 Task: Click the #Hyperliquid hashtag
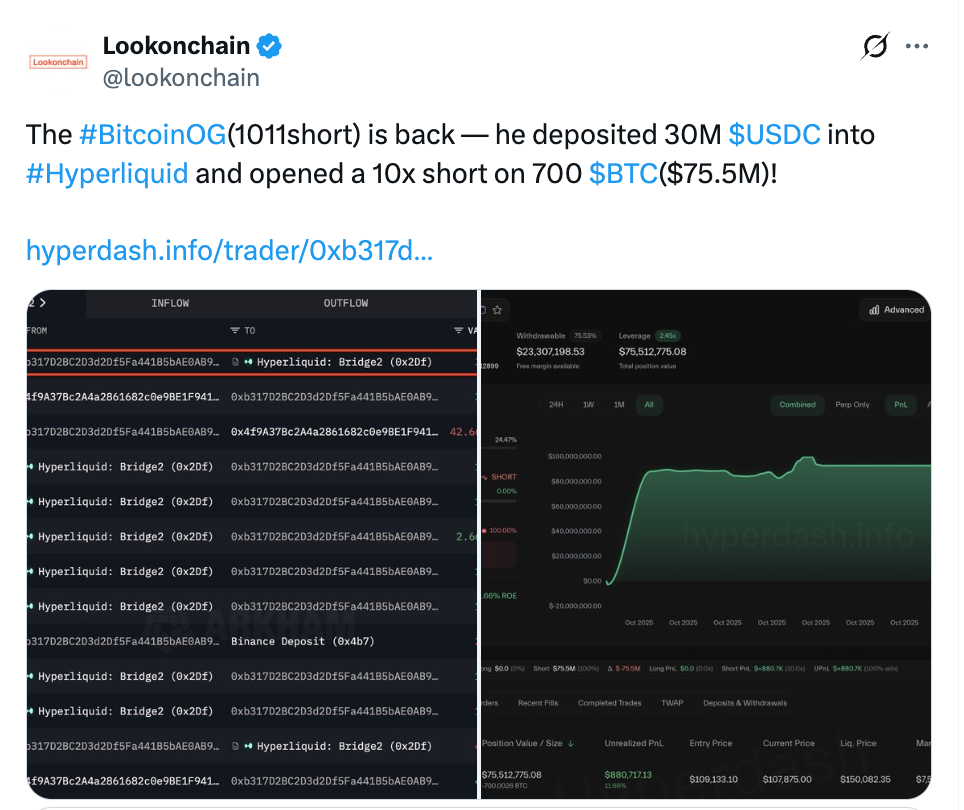pos(107,173)
